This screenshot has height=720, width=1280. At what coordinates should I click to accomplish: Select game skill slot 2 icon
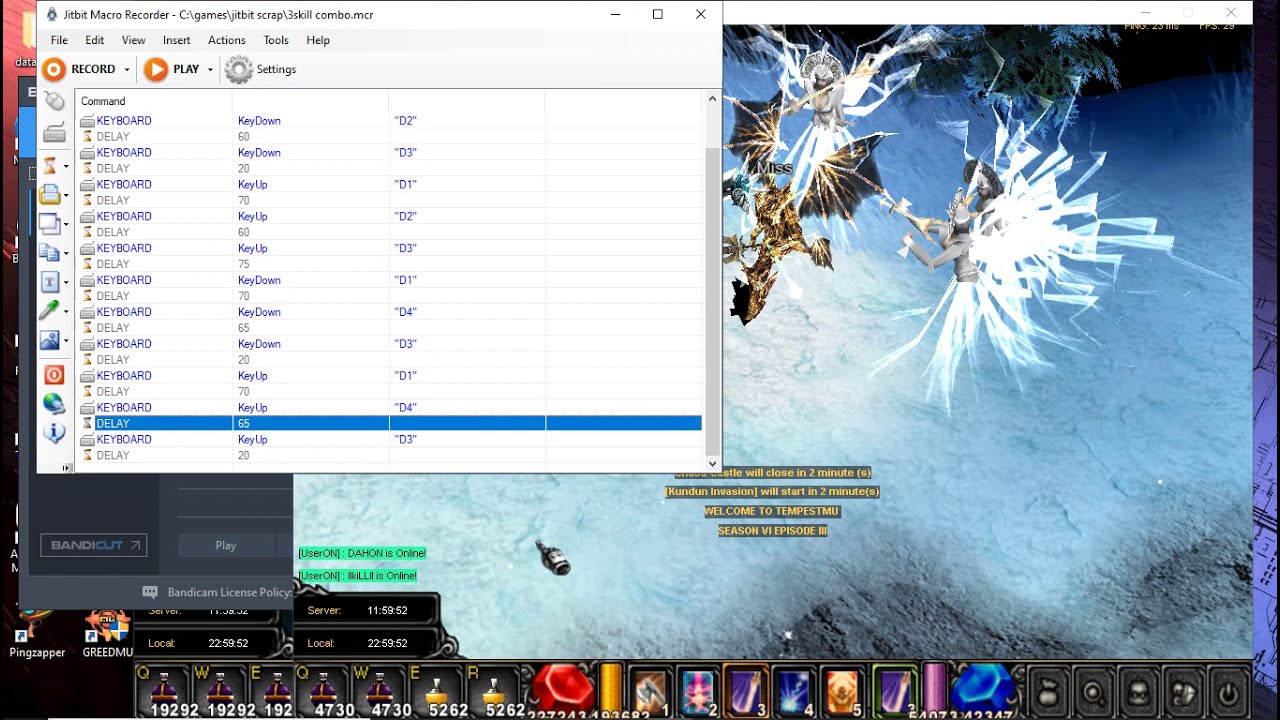[x=699, y=691]
